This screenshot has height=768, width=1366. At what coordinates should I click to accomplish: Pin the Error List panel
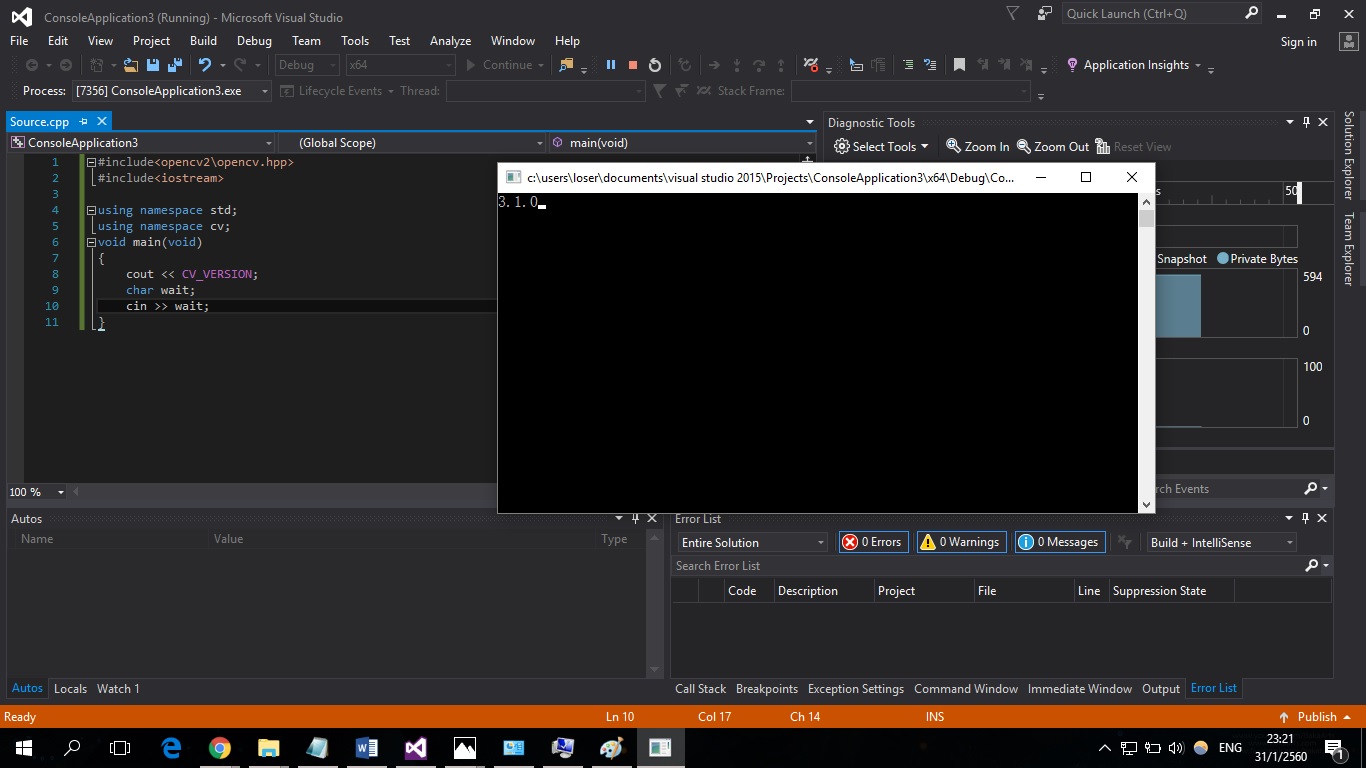point(1306,518)
